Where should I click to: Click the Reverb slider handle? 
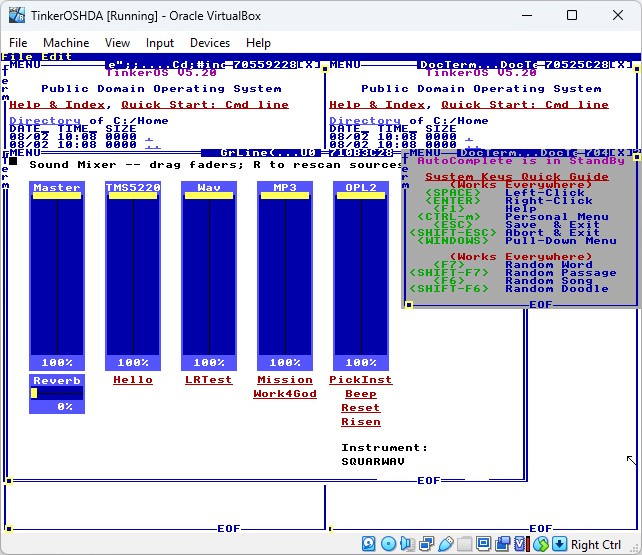[34, 393]
